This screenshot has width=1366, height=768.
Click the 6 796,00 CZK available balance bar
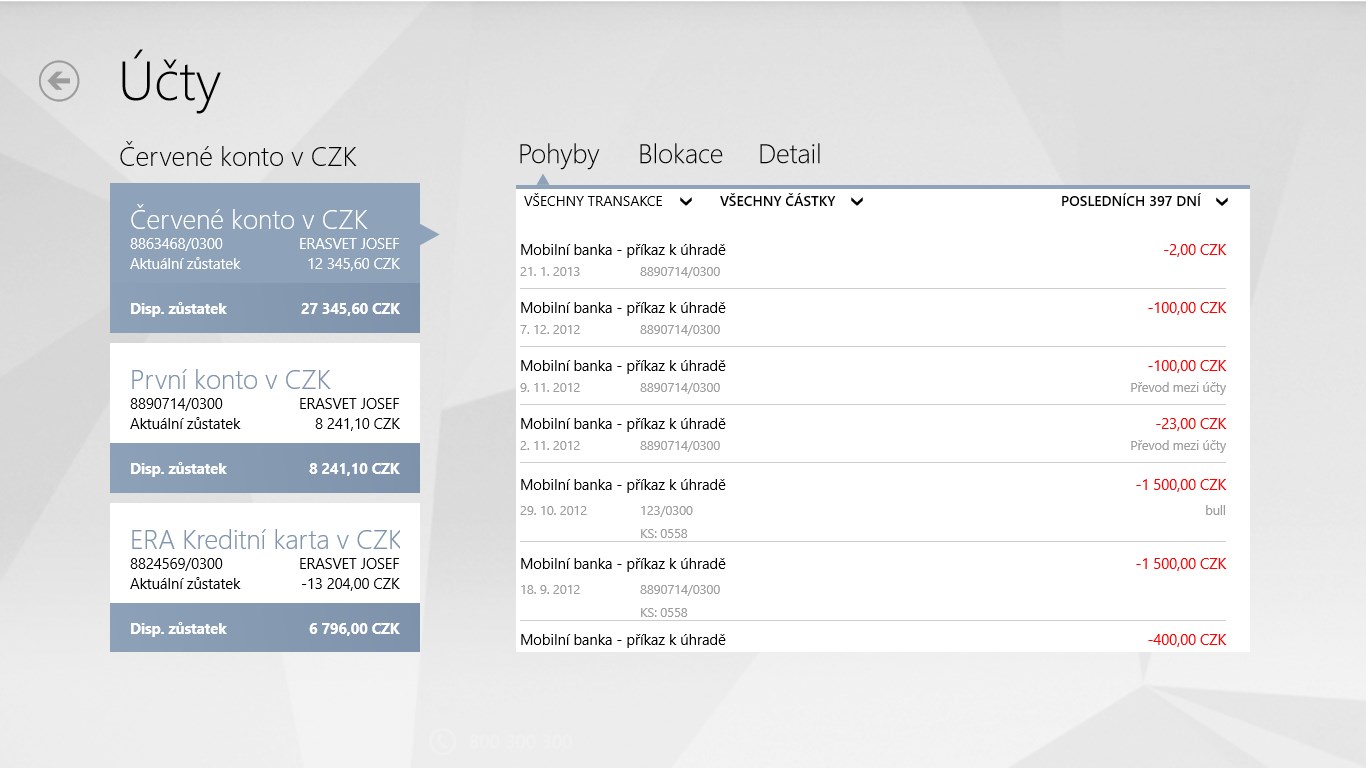pos(265,628)
